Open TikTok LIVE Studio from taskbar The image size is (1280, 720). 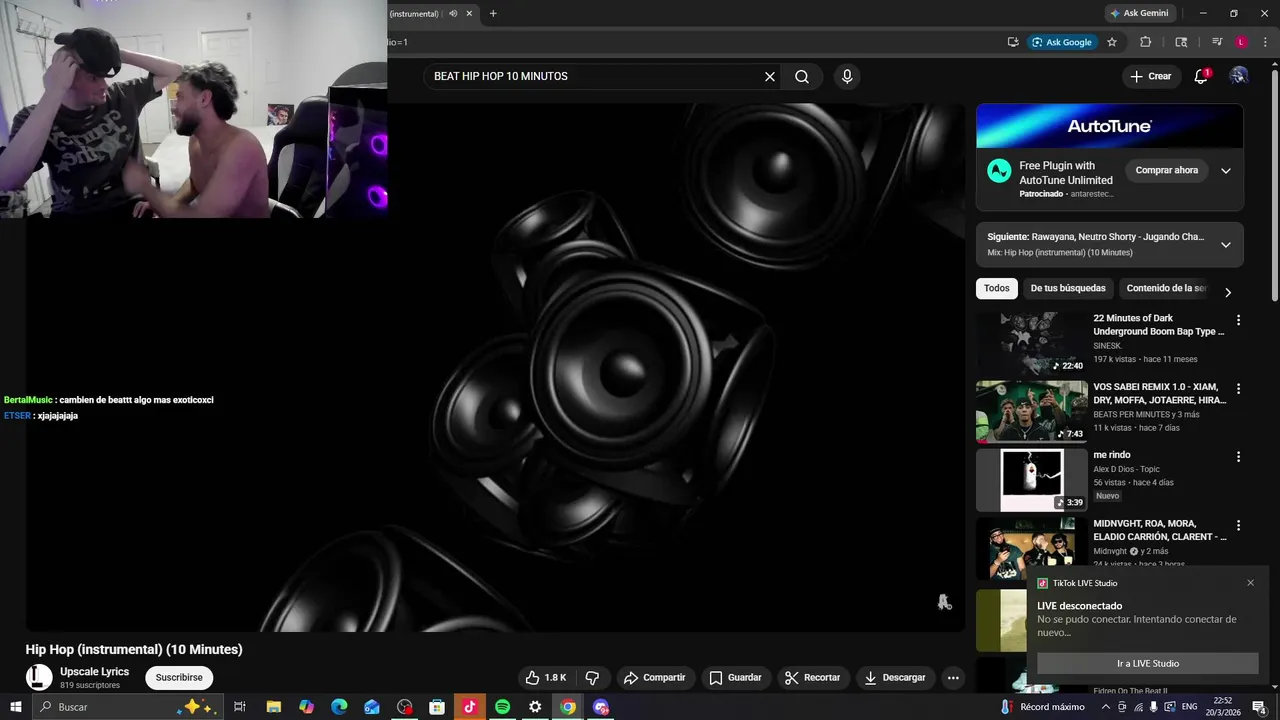(470, 707)
